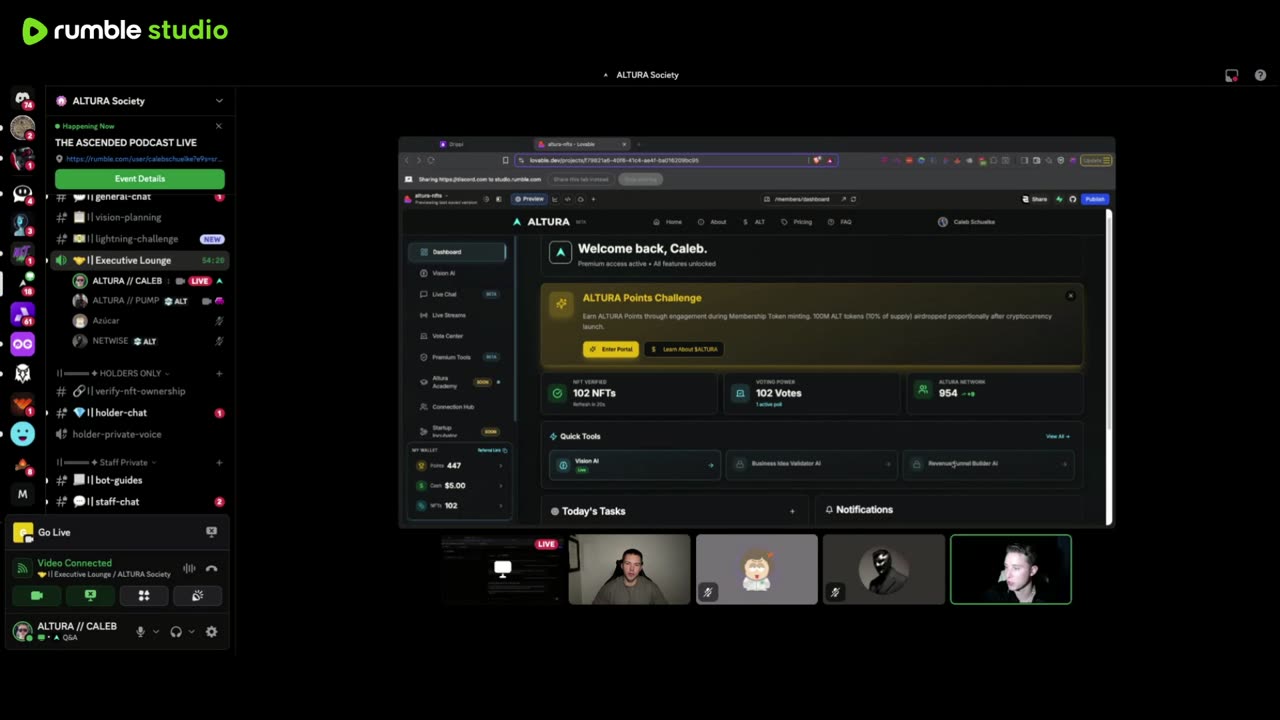Viewport: 1280px width, 720px height.
Task: Switch to altura-nfts Lovable browser tab
Action: (x=583, y=144)
